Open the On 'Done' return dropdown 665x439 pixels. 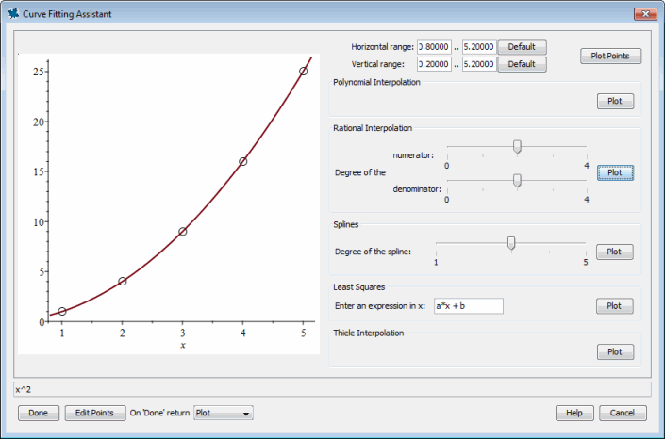pyautogui.click(x=224, y=412)
